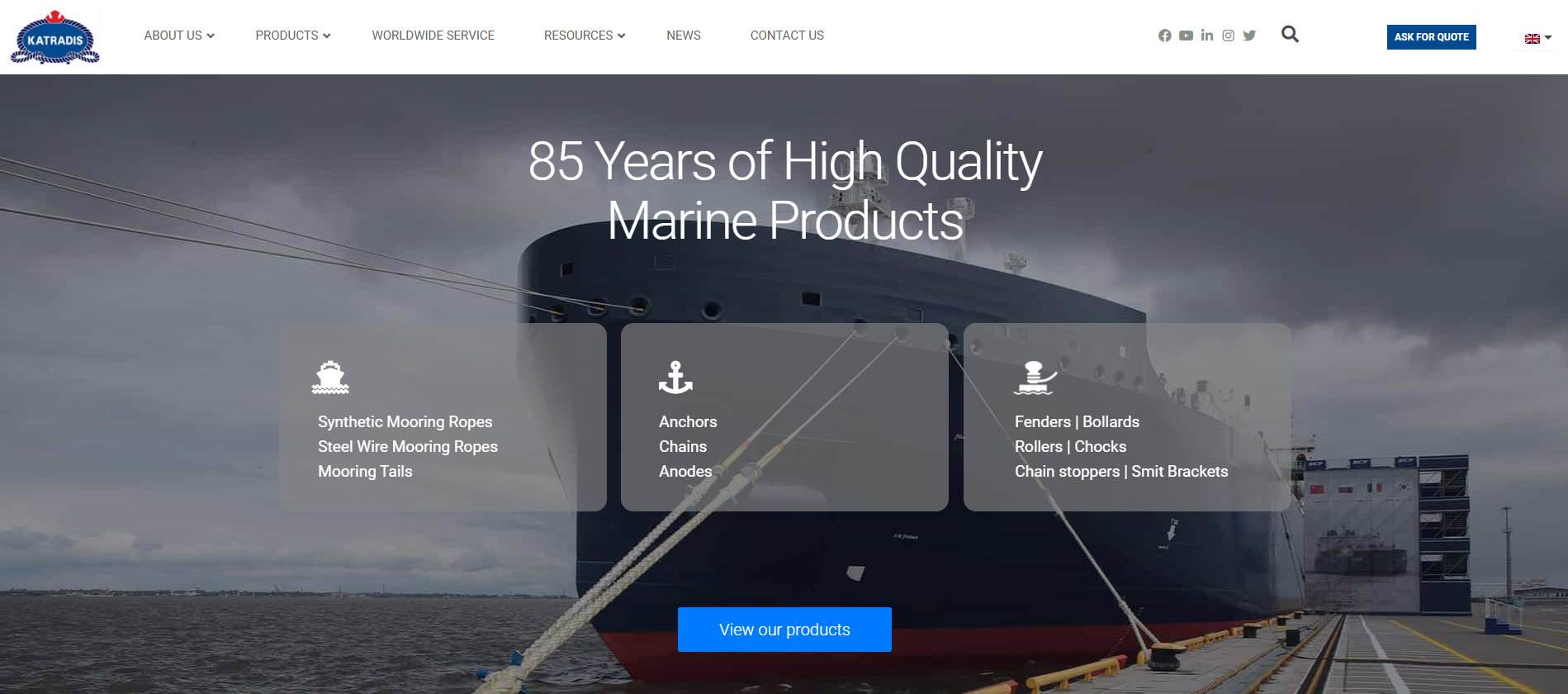This screenshot has height=694, width=1568.
Task: Select the Synthetic Mooring Ropes link
Action: point(405,421)
